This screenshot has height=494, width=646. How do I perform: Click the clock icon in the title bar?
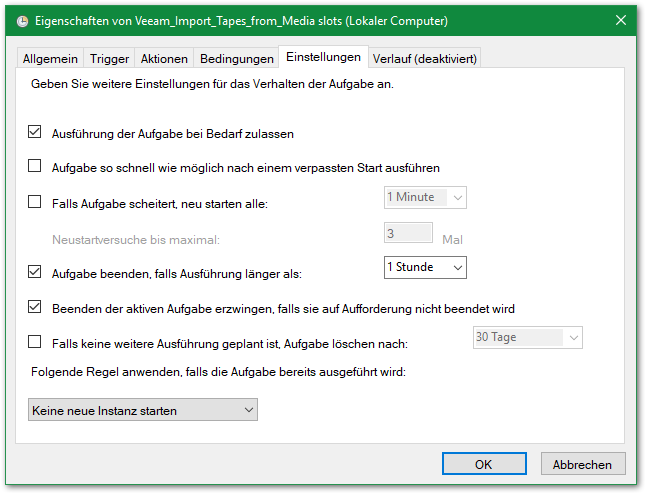click(22, 20)
